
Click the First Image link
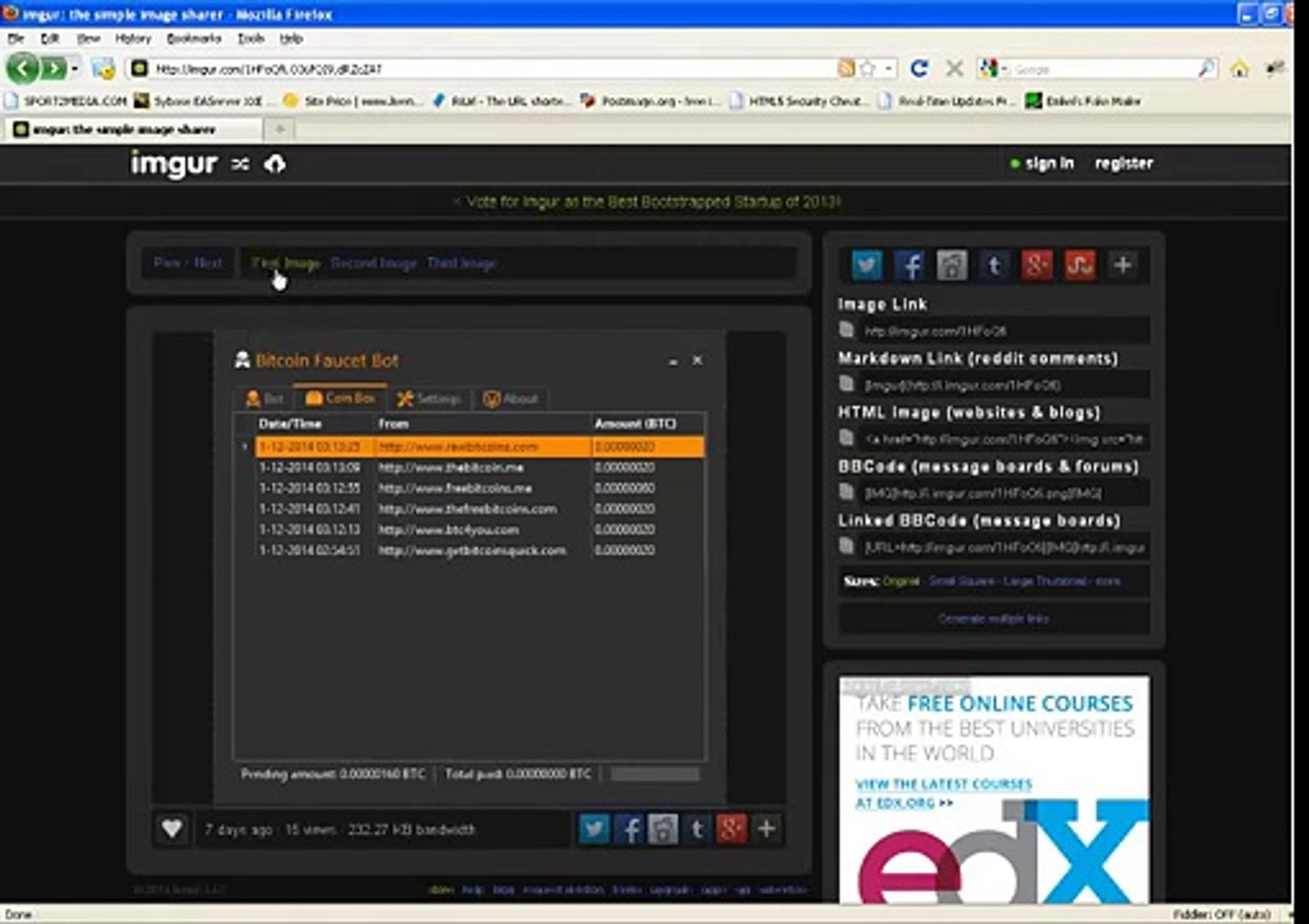(287, 264)
